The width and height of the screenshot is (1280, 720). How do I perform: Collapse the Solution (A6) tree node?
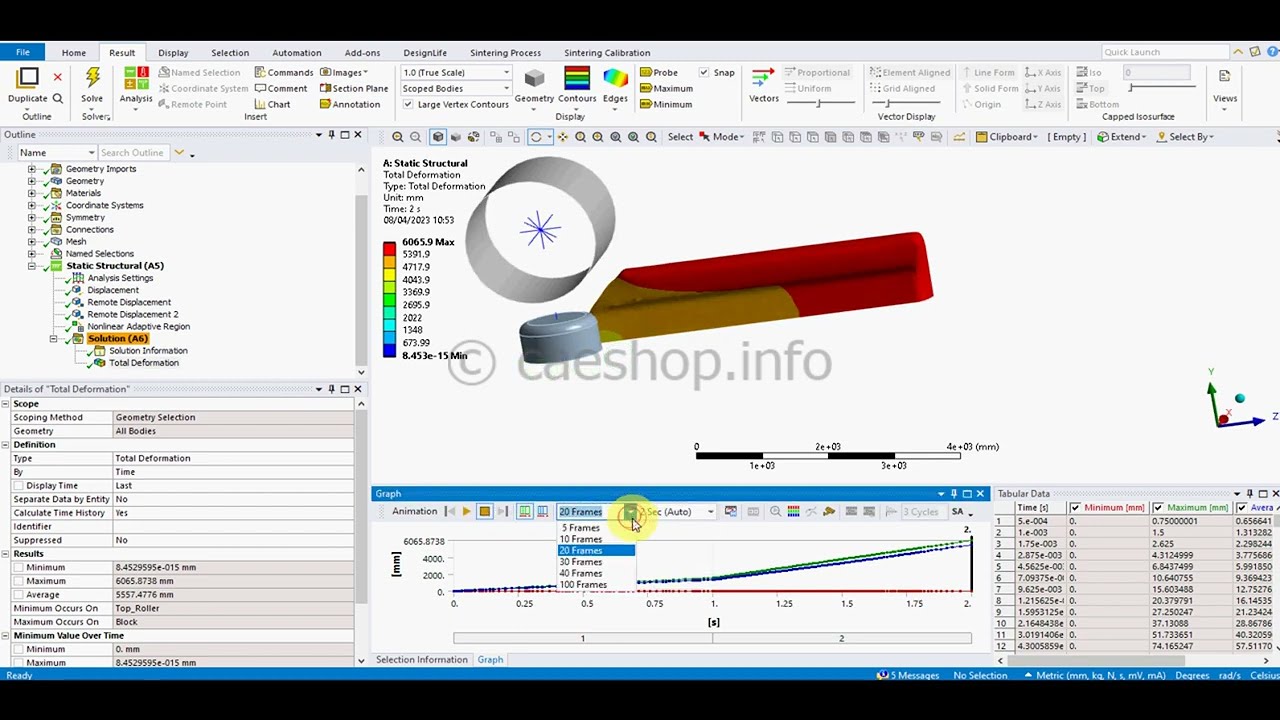click(x=53, y=339)
